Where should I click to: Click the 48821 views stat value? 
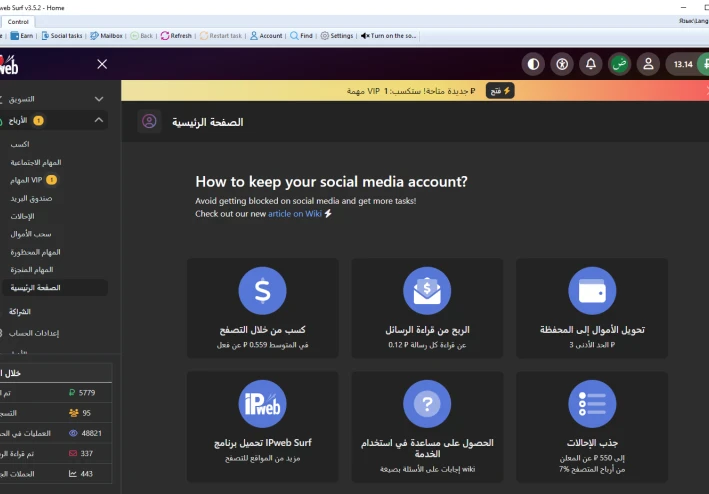tap(91, 433)
